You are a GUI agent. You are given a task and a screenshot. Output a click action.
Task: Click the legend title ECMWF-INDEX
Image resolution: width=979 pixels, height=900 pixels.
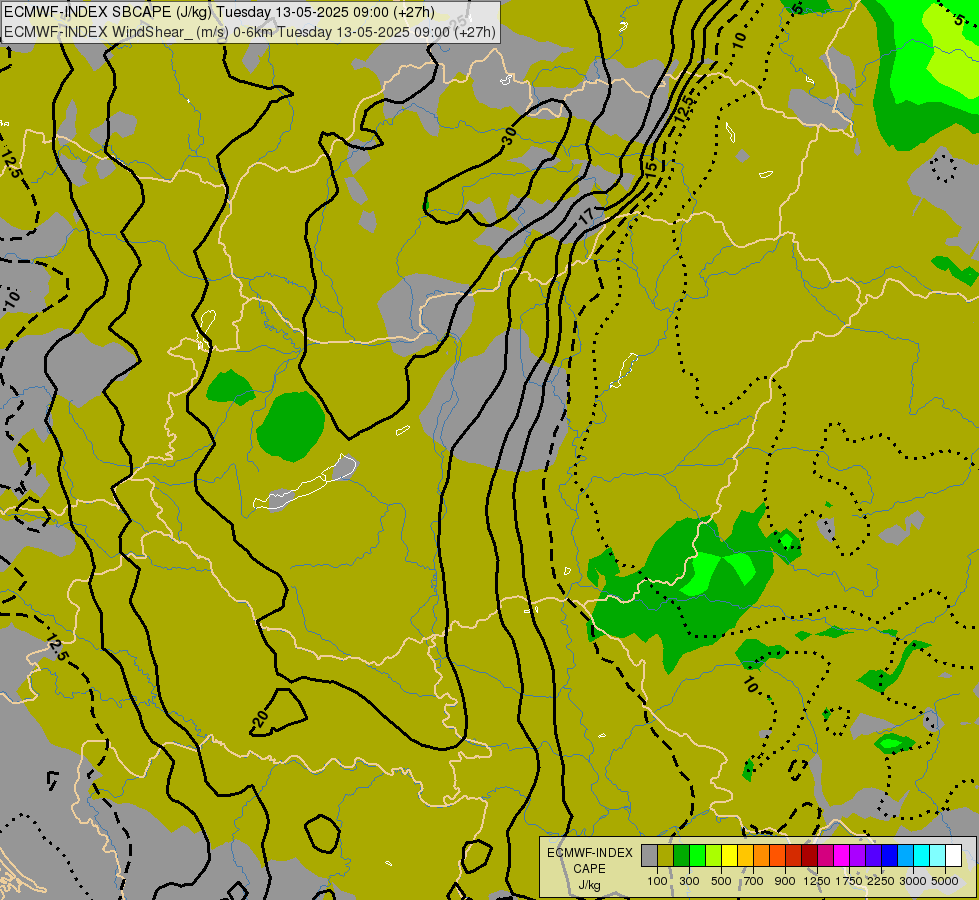590,853
